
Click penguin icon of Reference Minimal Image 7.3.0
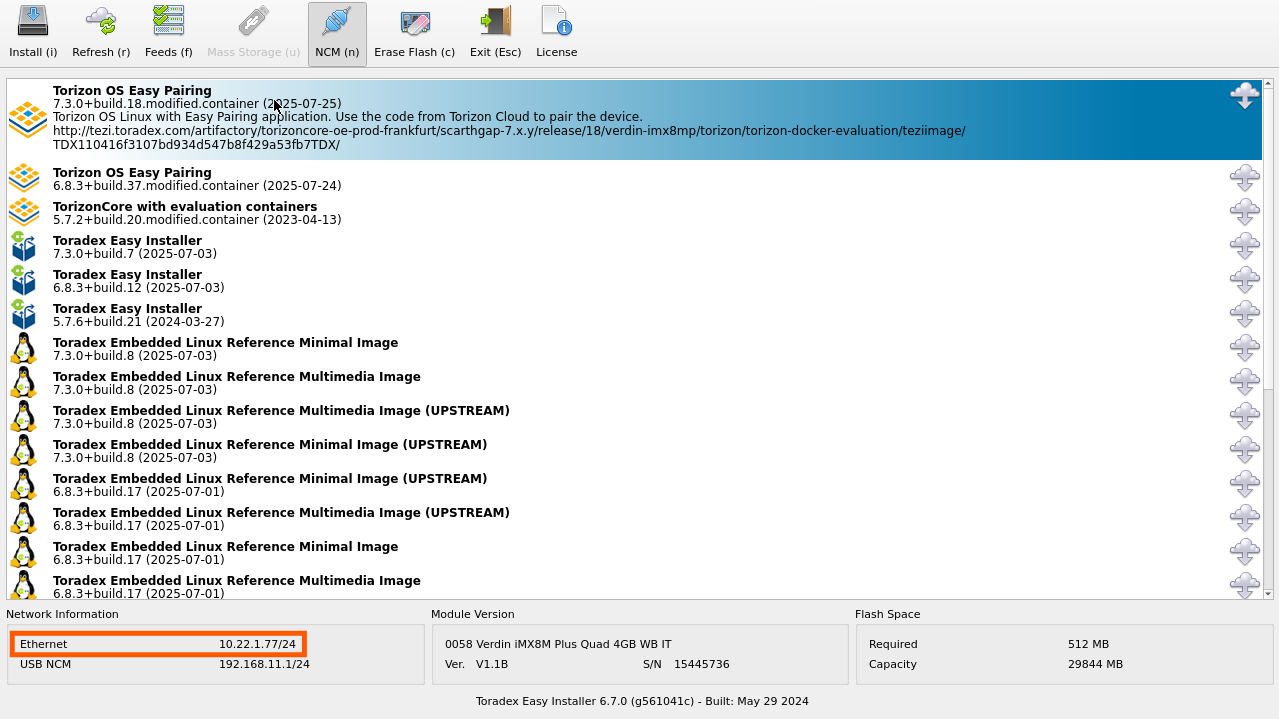coord(24,349)
